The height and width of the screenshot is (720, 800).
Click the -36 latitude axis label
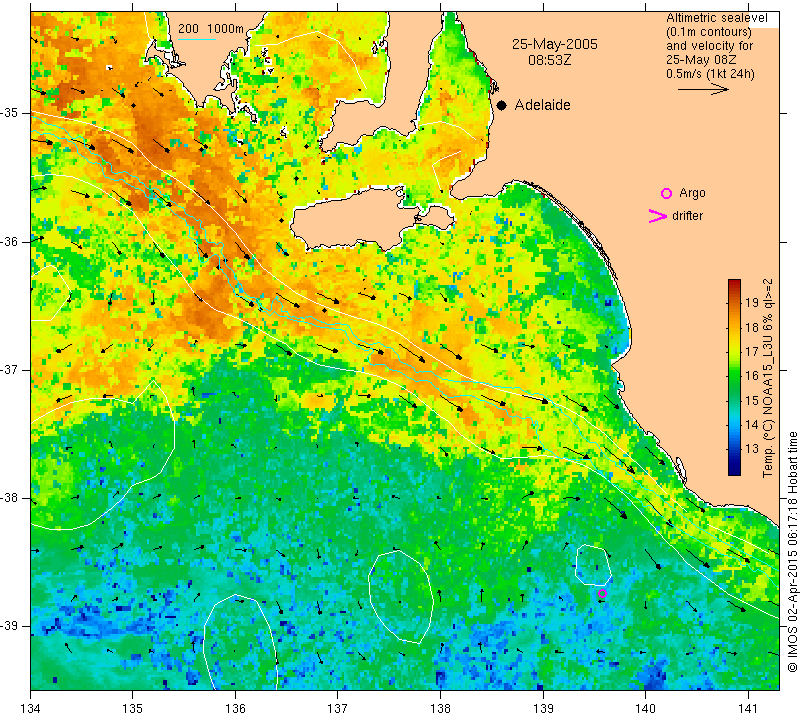(9, 241)
